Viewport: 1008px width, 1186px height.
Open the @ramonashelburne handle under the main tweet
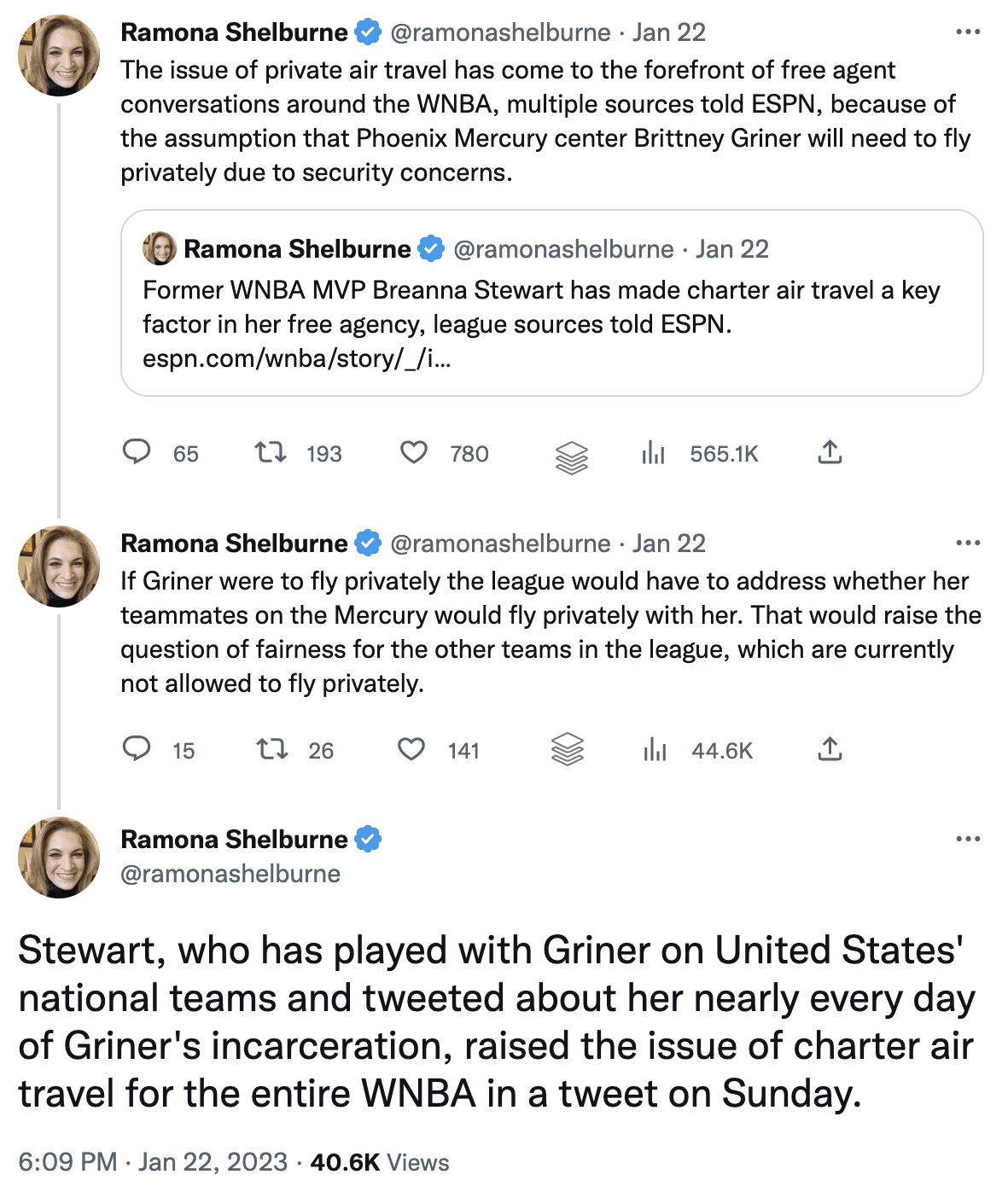[x=230, y=874]
